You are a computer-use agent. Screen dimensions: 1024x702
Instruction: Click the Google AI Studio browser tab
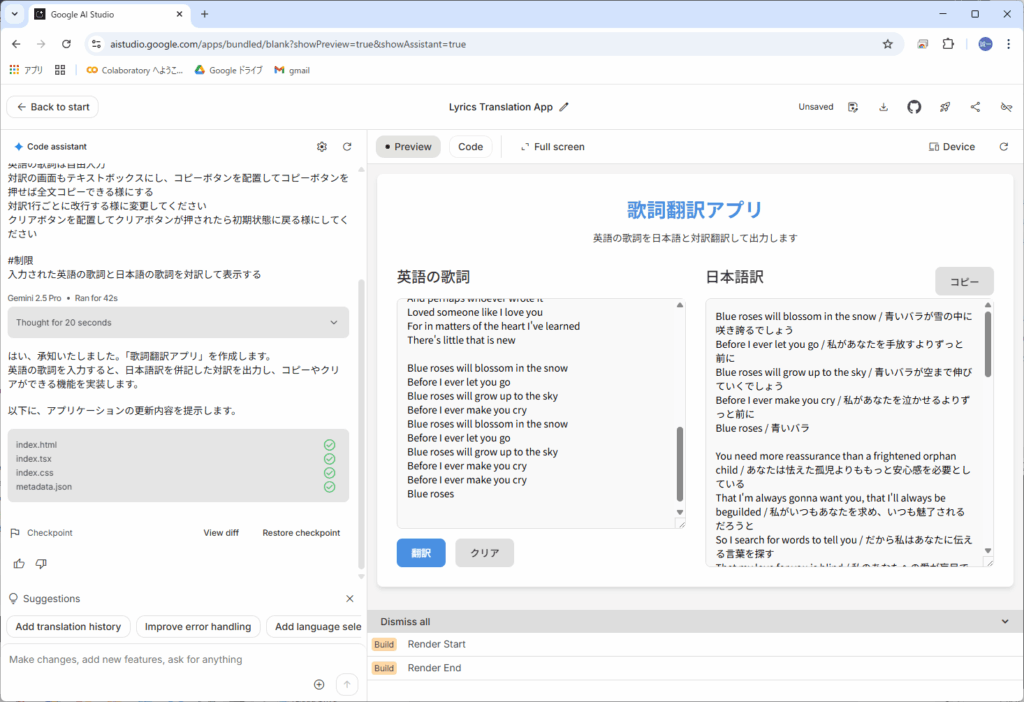(x=108, y=14)
